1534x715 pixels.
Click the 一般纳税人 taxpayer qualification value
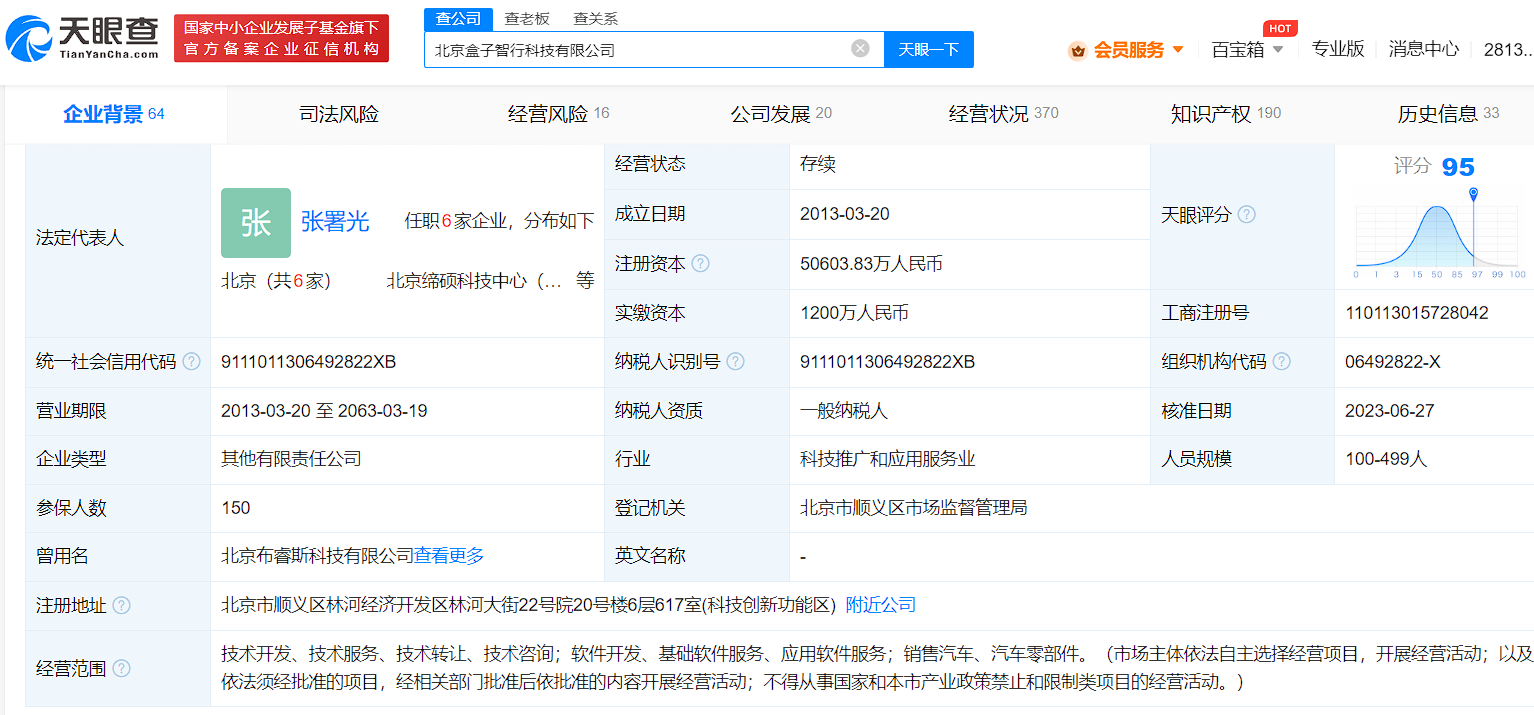pyautogui.click(x=844, y=411)
